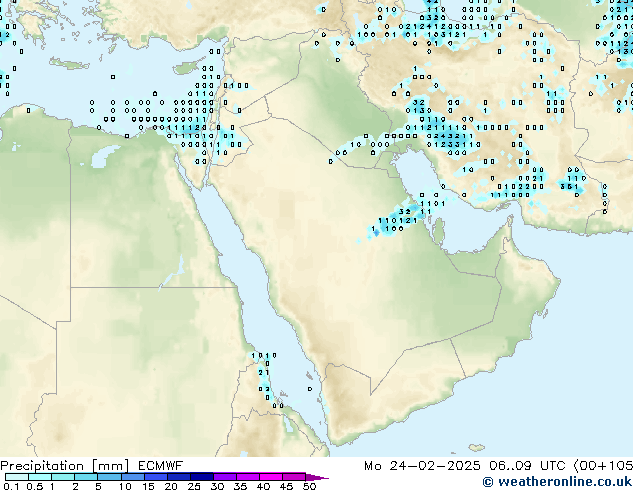This screenshot has width=634, height=490.
Task: Click the 20–25 mm dark blue swatch
Action: point(179,477)
